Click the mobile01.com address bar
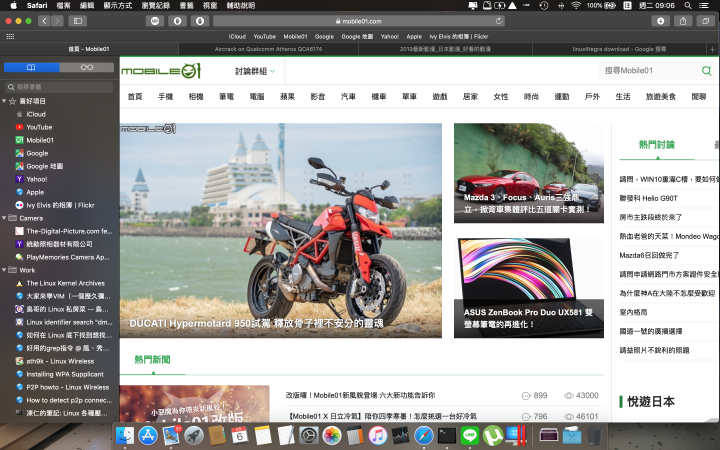Viewport: 720px width, 450px height. [x=359, y=21]
